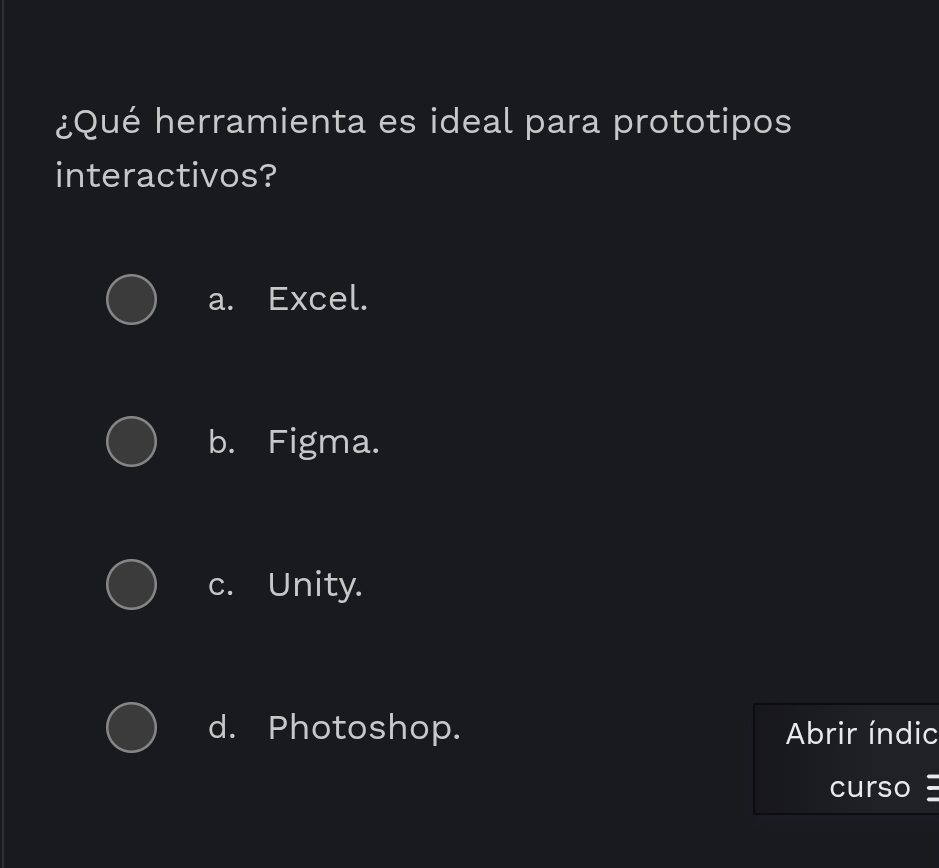Mark the Photoshop radio button
This screenshot has width=939, height=868.
(131, 727)
